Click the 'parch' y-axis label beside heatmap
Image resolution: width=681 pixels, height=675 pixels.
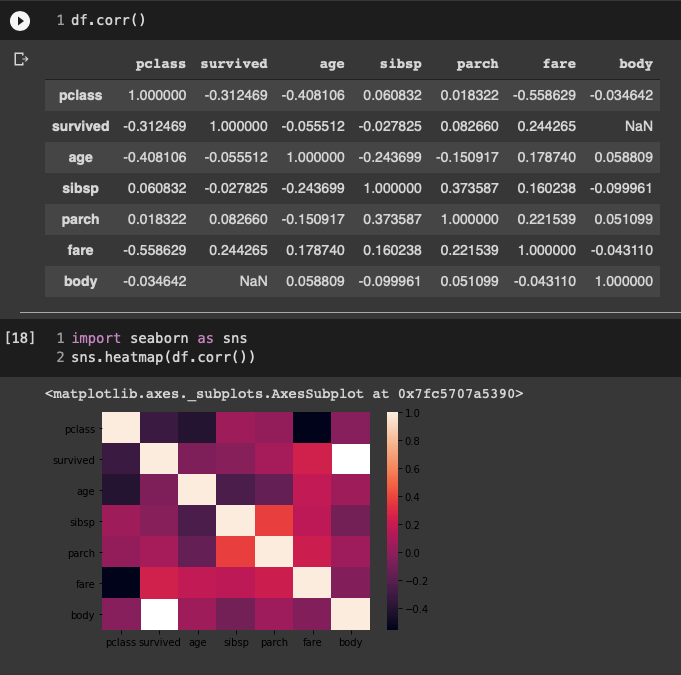click(80, 553)
